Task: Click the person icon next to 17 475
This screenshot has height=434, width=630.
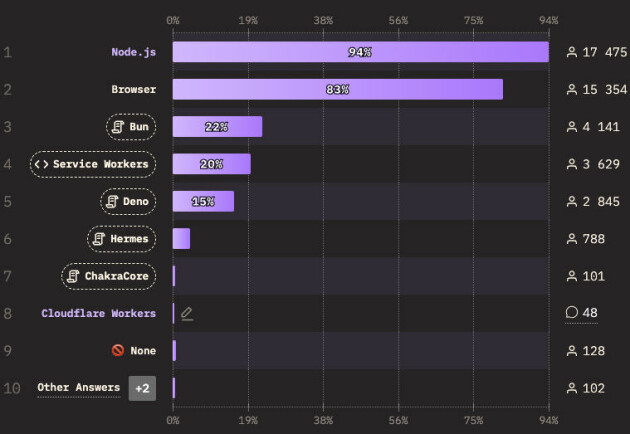Action: (572, 52)
